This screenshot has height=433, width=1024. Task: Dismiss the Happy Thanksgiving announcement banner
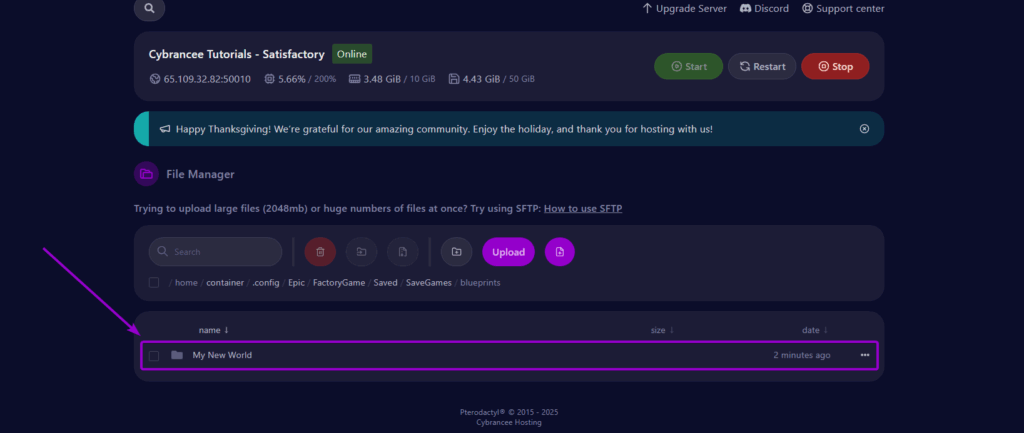click(x=864, y=129)
